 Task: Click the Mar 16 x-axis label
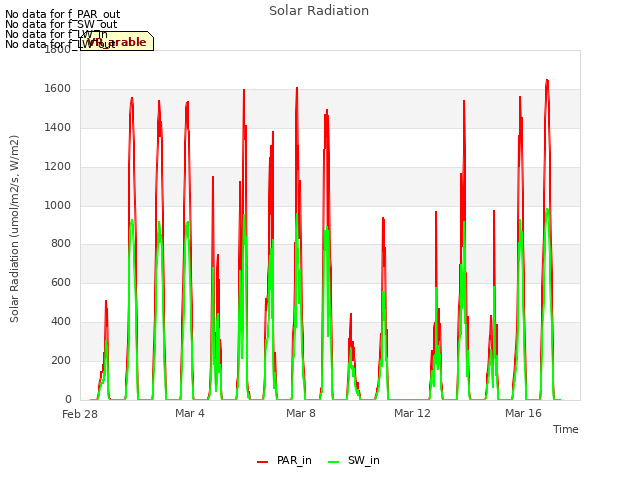point(523,413)
